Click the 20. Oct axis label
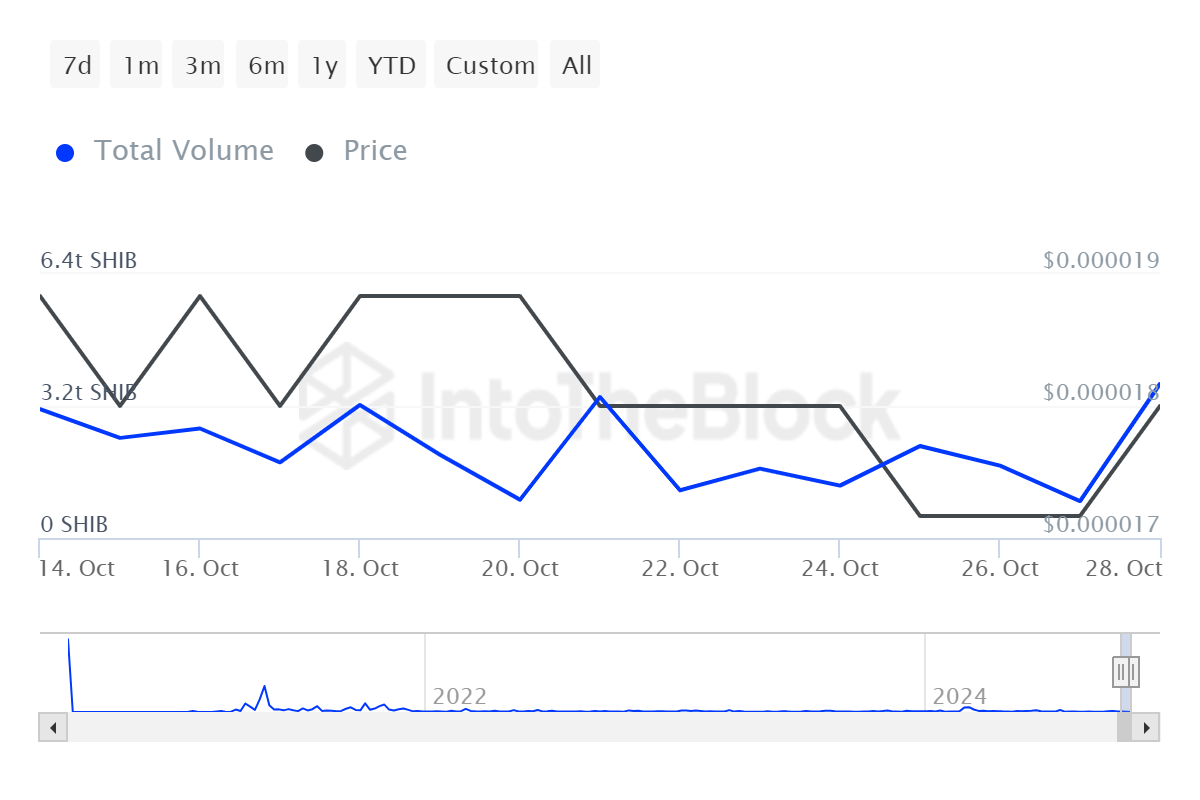 519,569
